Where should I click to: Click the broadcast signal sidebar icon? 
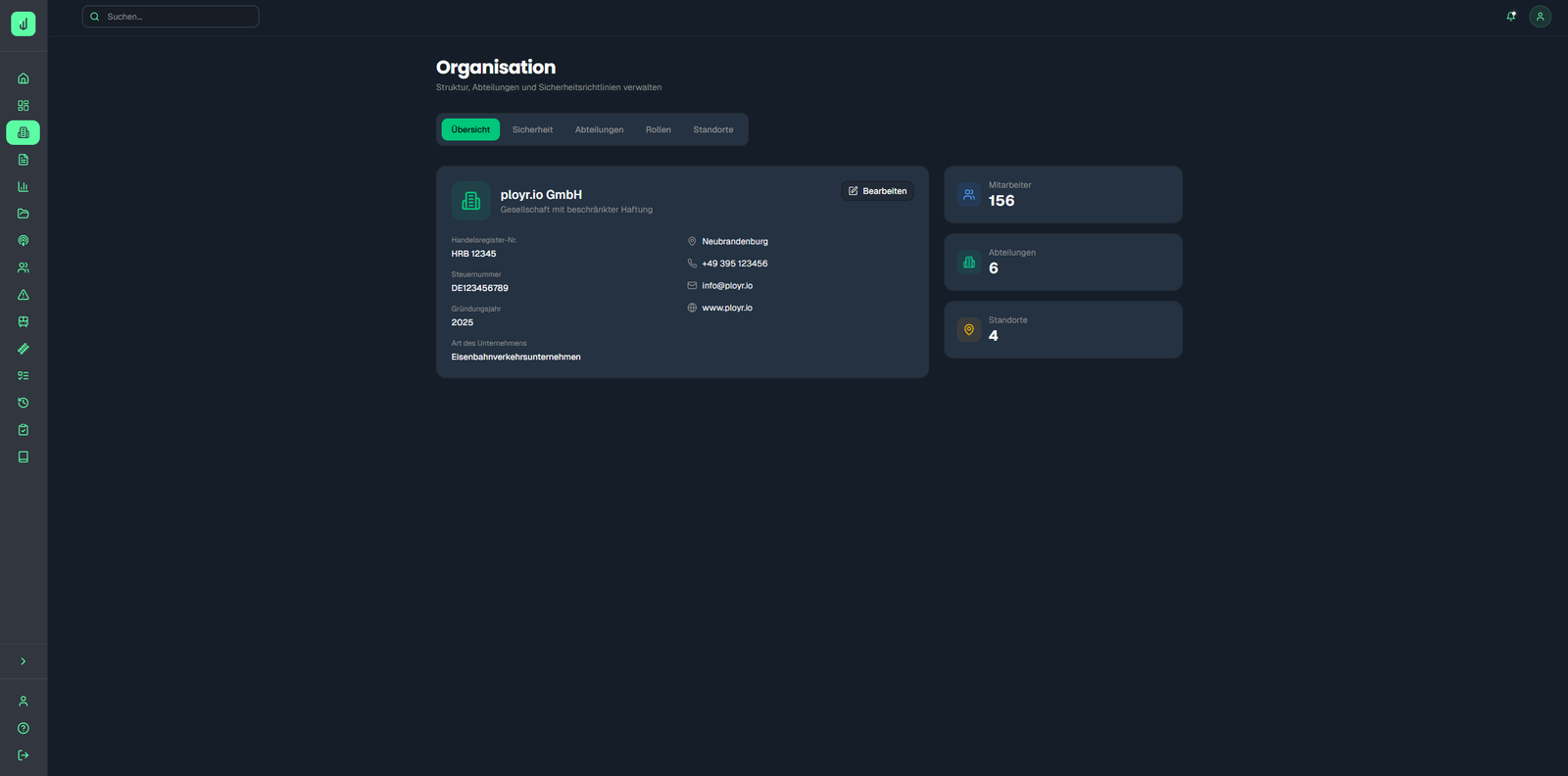[24, 241]
